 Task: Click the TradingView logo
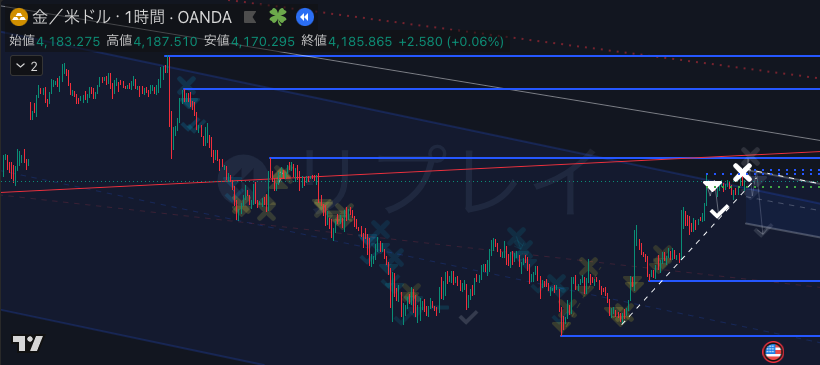point(27,344)
